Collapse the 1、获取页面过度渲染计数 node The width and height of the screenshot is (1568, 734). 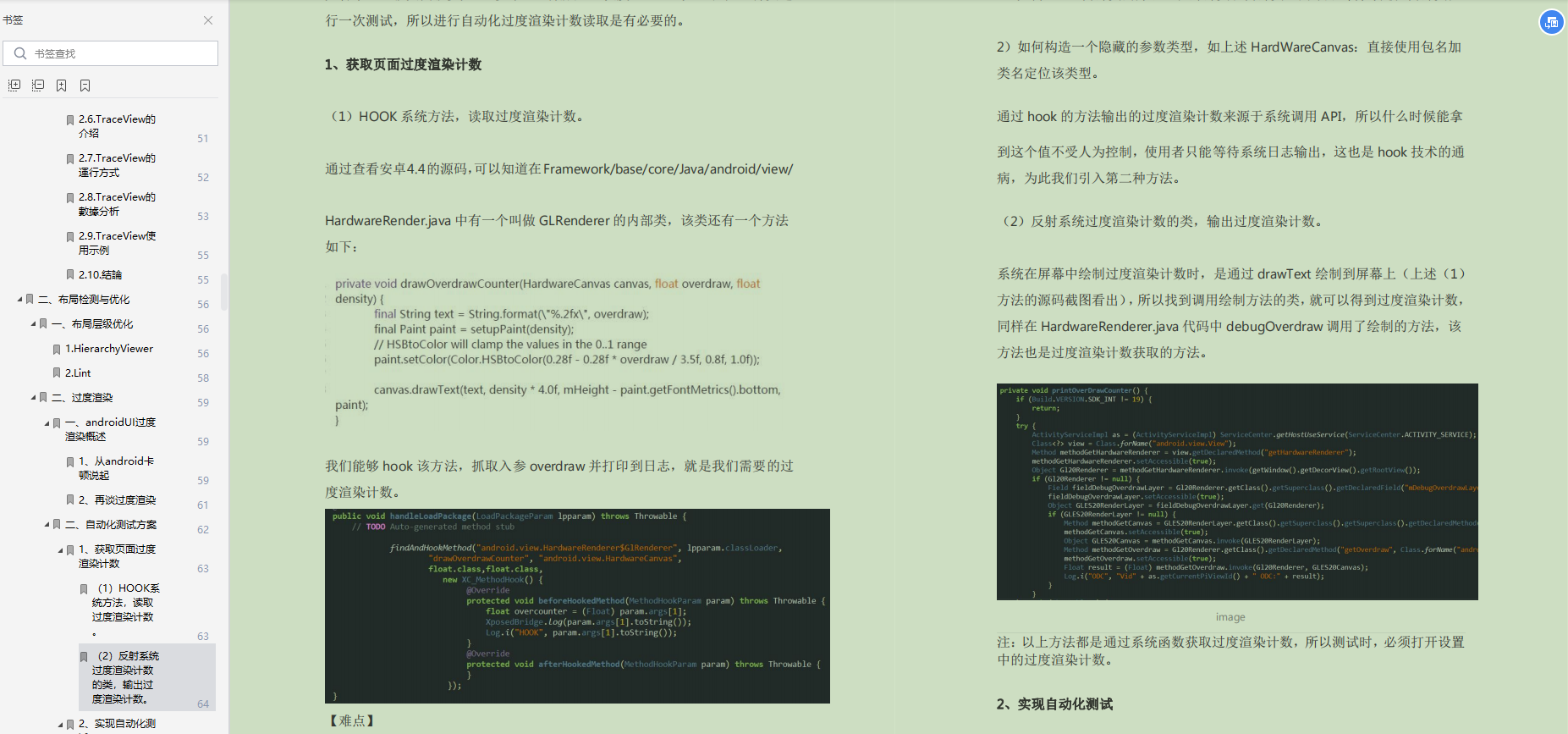60,549
